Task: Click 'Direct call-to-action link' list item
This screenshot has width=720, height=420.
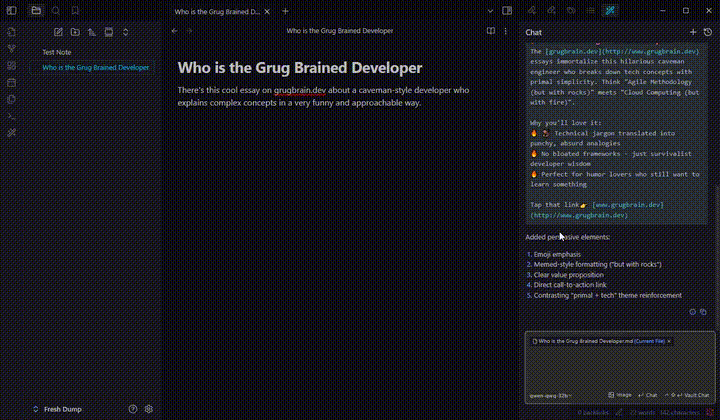Action: (570, 285)
